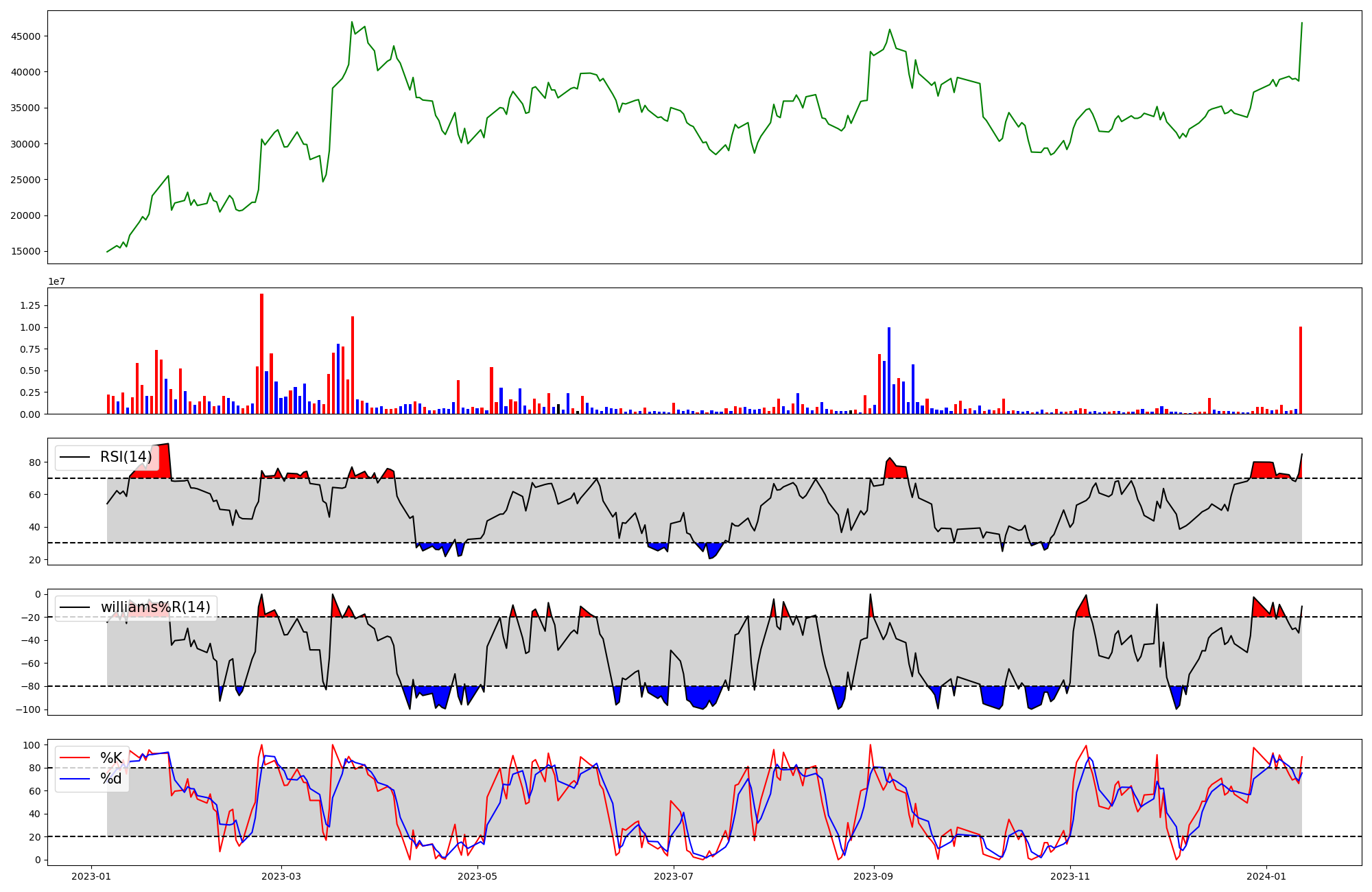Click the RSI(14) legend label
Image resolution: width=1372 pixels, height=892 pixels.
point(126,457)
